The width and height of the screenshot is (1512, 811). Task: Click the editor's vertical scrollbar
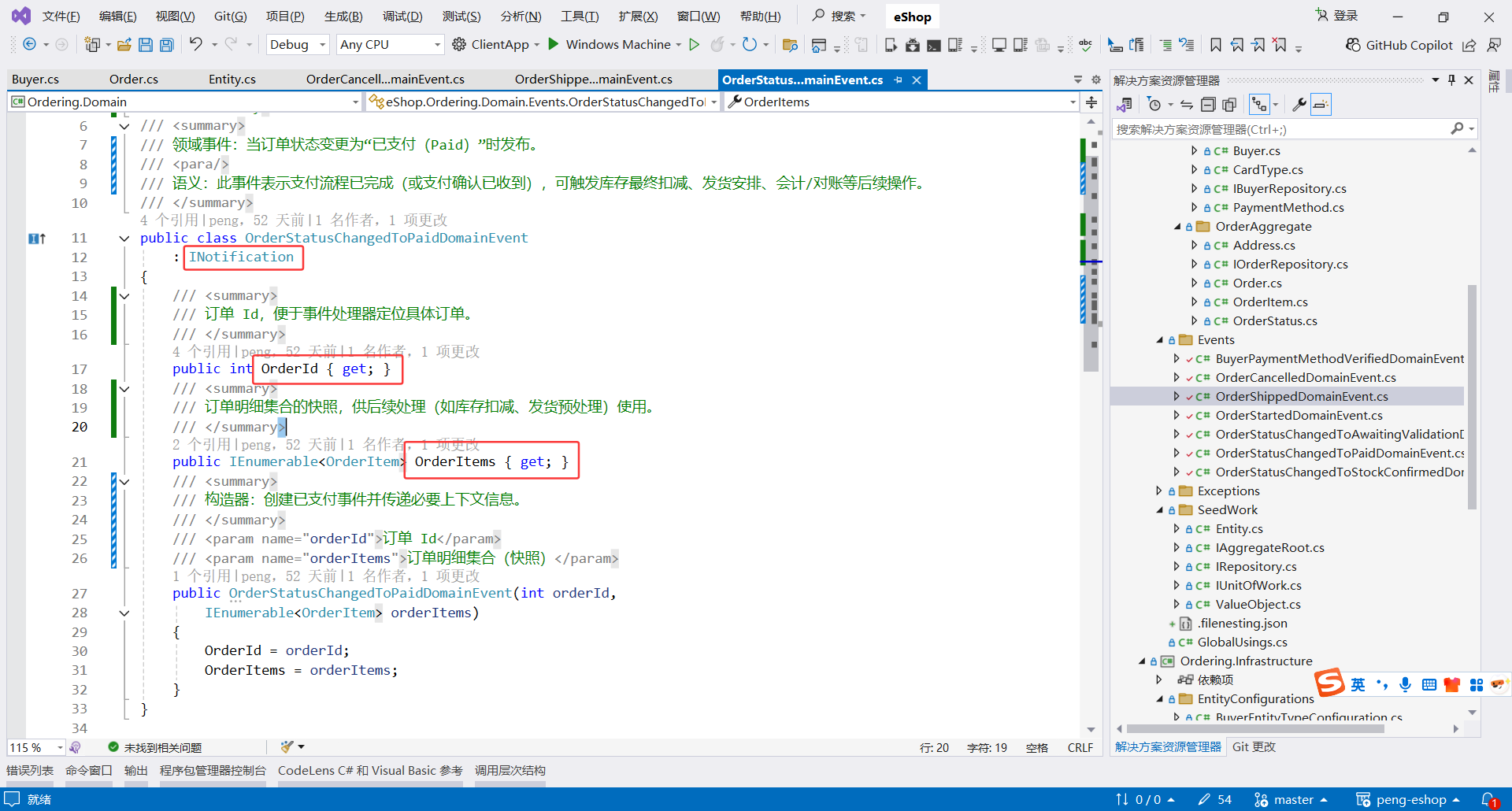point(1091,236)
